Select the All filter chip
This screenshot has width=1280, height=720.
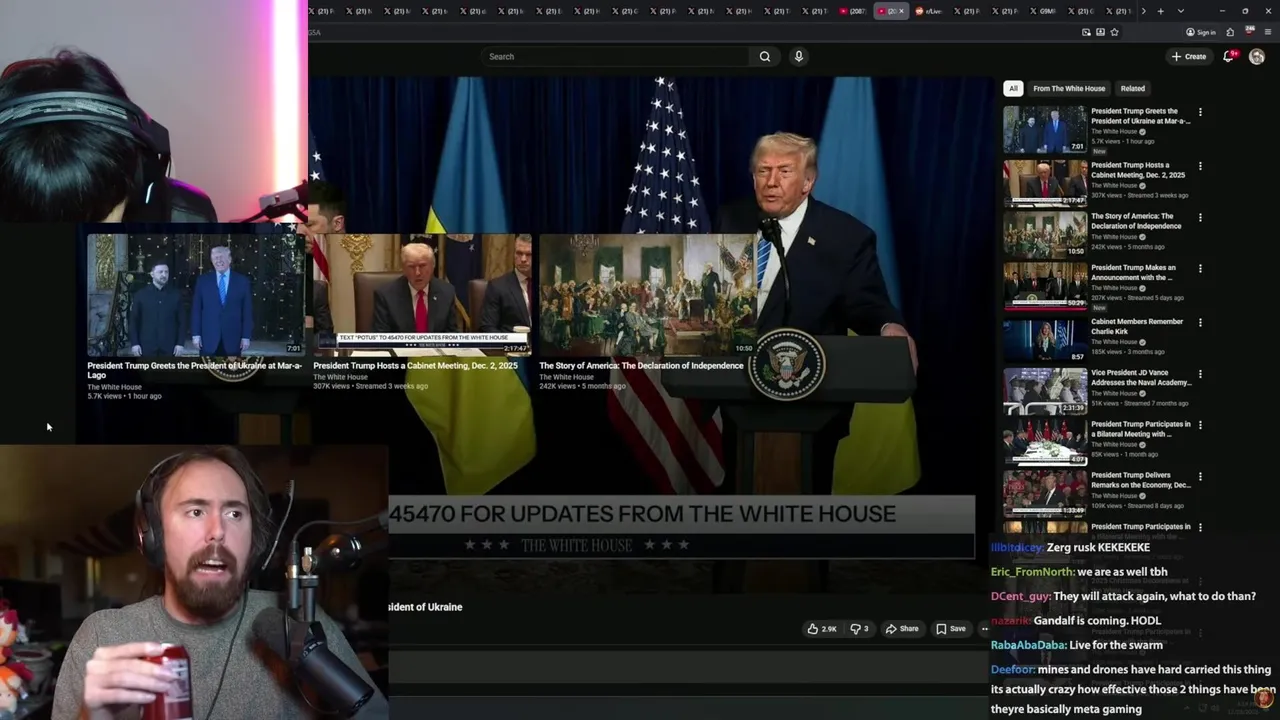[x=1013, y=89]
